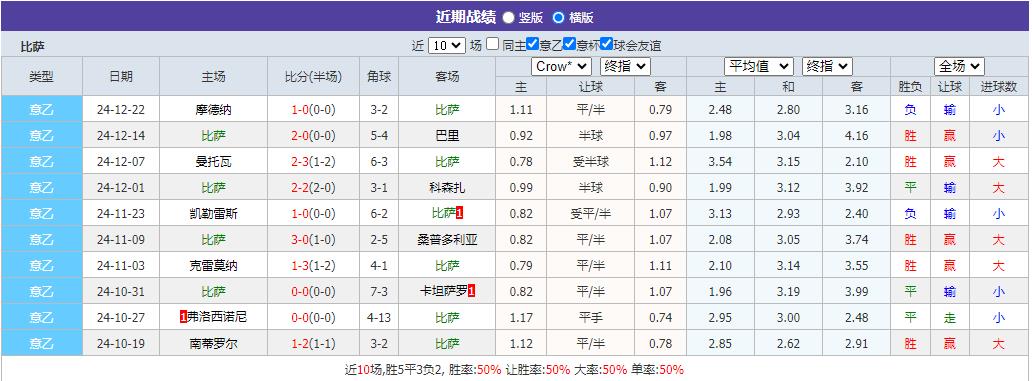Click the 2-2(2-0) score on 24-12-01
Image resolution: width=1032 pixels, height=381 pixels.
click(313, 188)
